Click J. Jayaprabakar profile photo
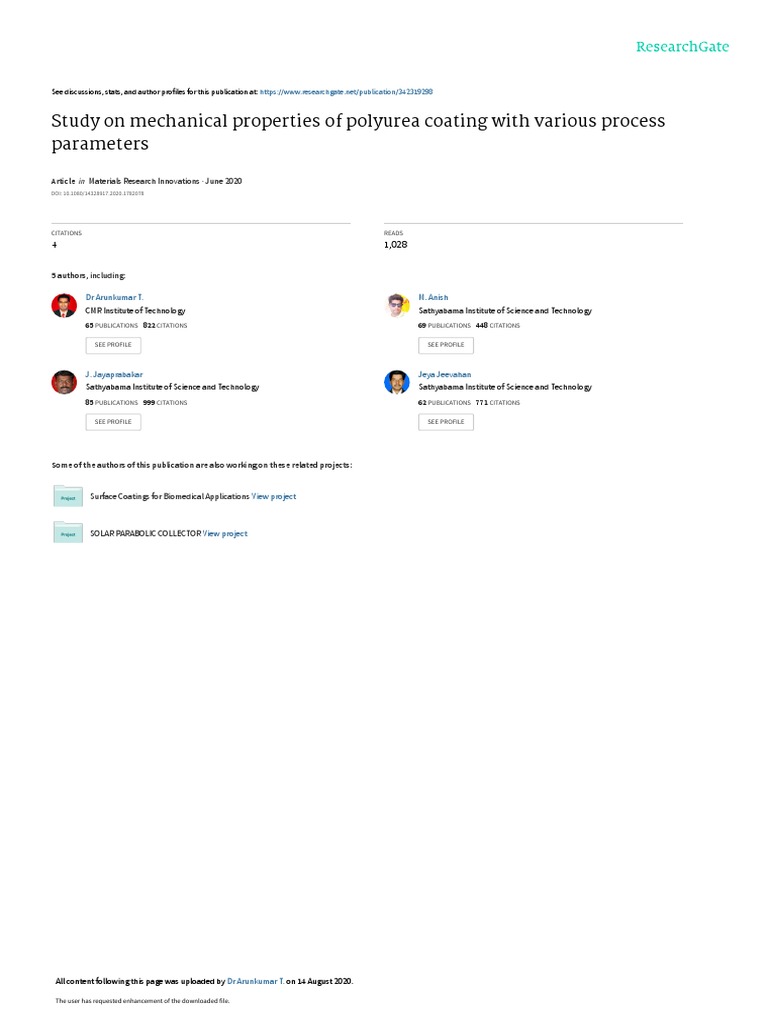 click(64, 382)
